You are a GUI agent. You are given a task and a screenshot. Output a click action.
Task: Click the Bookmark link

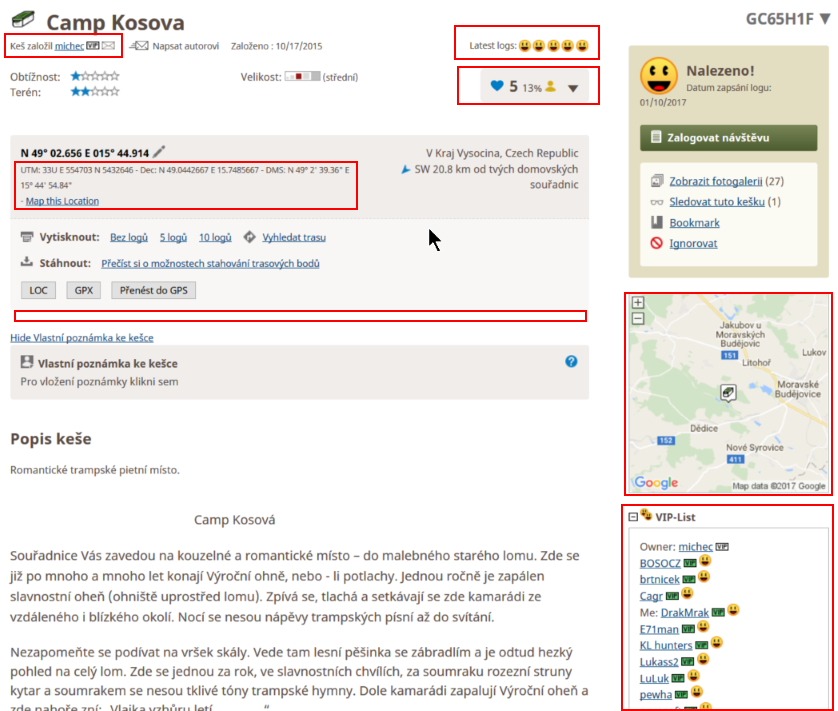coord(694,222)
